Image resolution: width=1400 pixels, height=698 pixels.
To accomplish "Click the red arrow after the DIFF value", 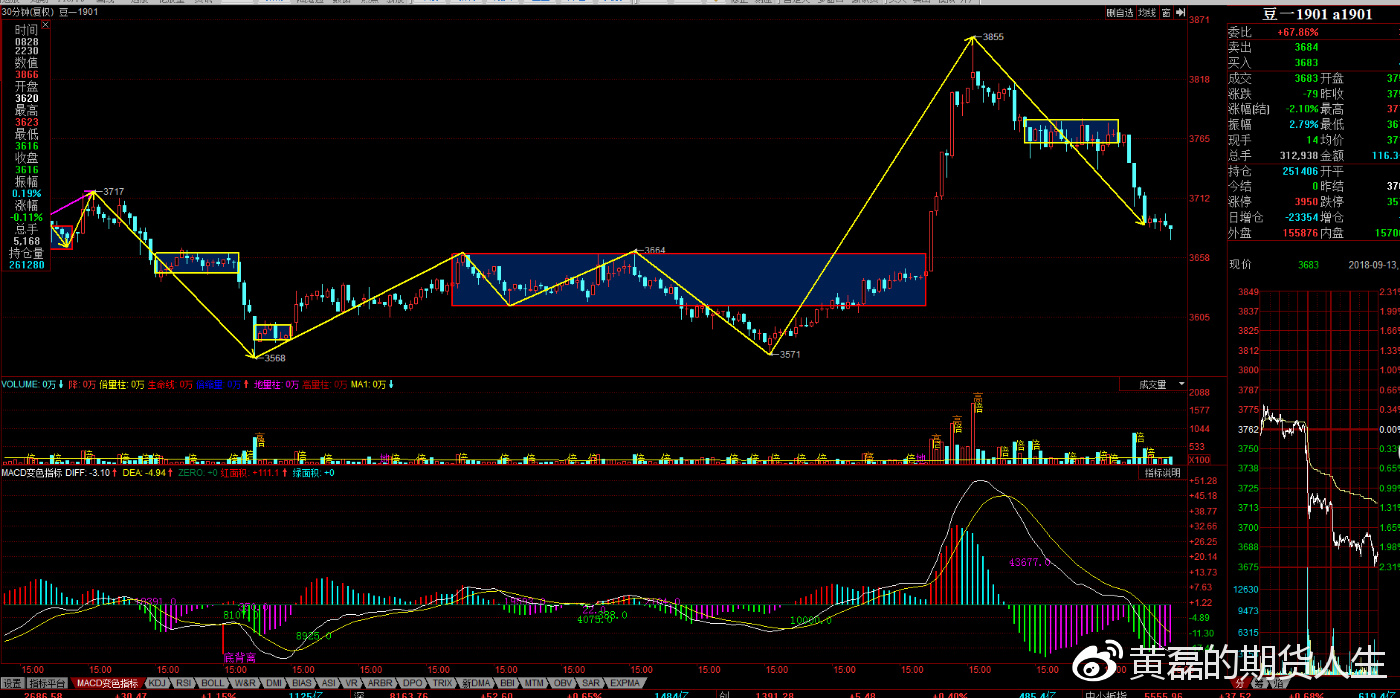I will coord(114,472).
